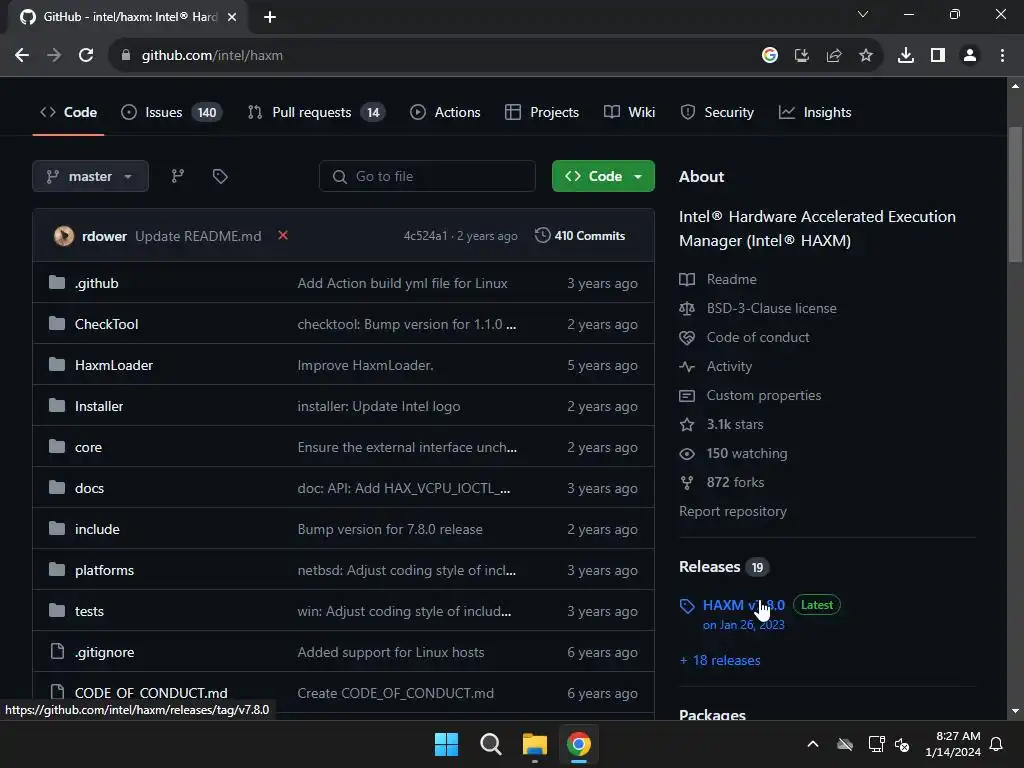This screenshot has width=1024, height=768.
Task: Focus the Go to file search field
Action: pyautogui.click(x=427, y=176)
